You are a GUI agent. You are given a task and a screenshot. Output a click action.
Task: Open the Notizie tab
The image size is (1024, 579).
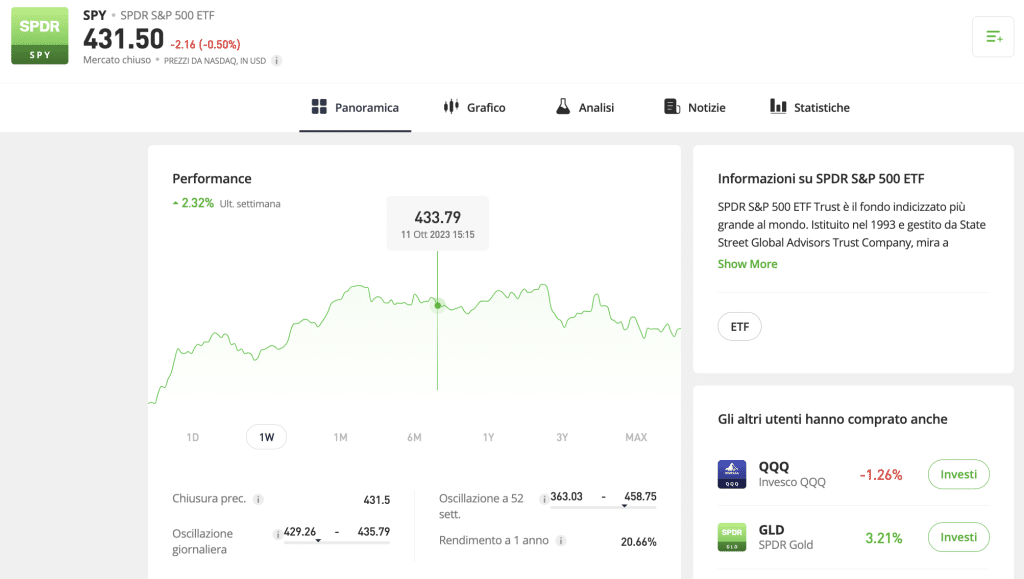tap(694, 107)
